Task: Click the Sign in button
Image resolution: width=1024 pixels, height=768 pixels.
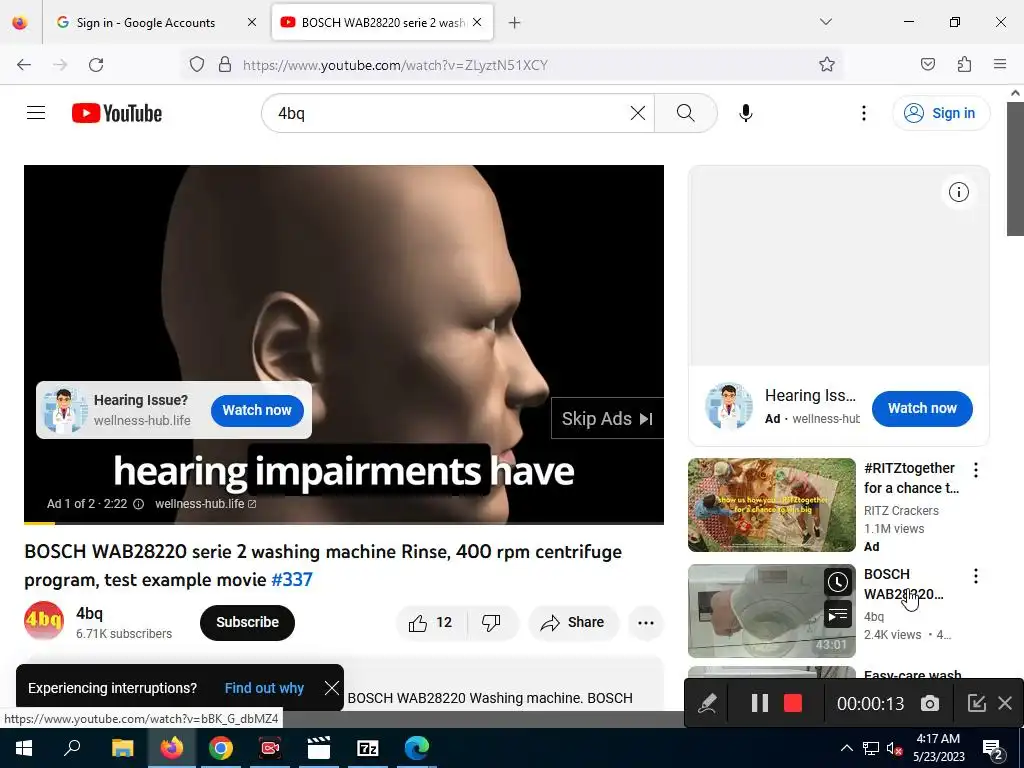Action: click(x=941, y=113)
